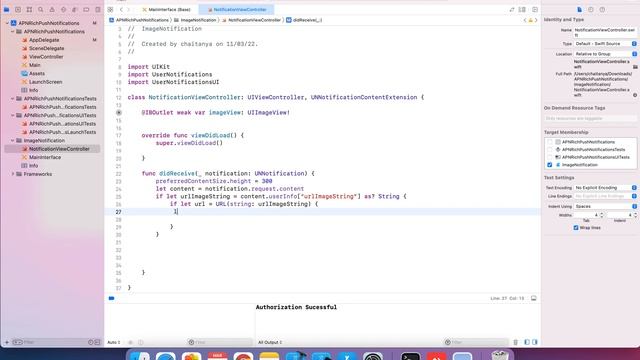Clear console with the trash icon
640x360 pixels.
(x=516, y=342)
